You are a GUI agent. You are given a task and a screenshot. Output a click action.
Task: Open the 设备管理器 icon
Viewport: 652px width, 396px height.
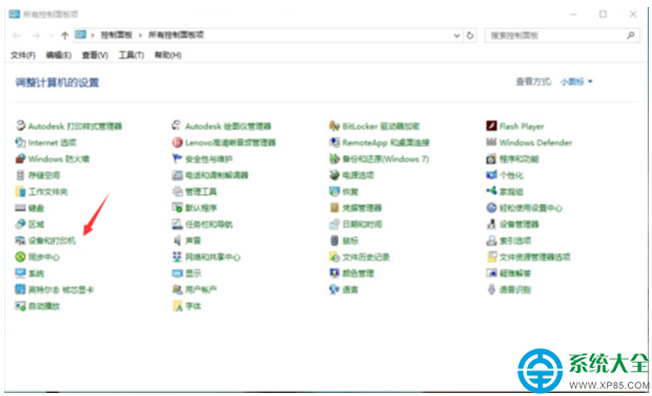491,224
